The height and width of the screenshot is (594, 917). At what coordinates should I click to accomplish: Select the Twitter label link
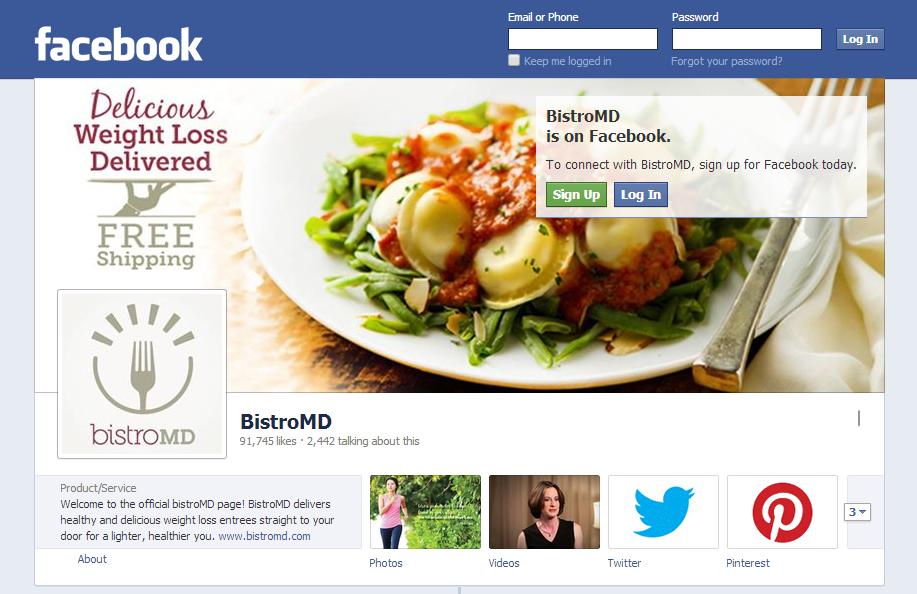pyautogui.click(x=624, y=563)
